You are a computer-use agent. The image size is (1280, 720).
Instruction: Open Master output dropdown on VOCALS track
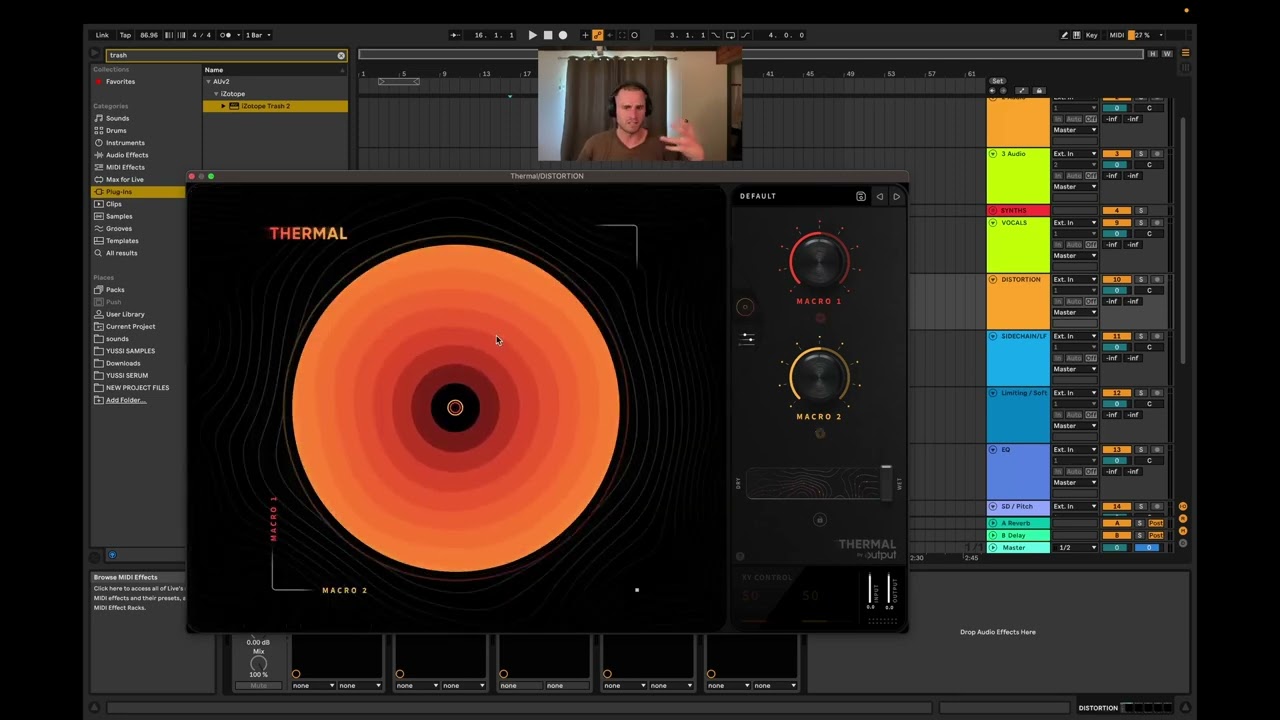point(1074,256)
